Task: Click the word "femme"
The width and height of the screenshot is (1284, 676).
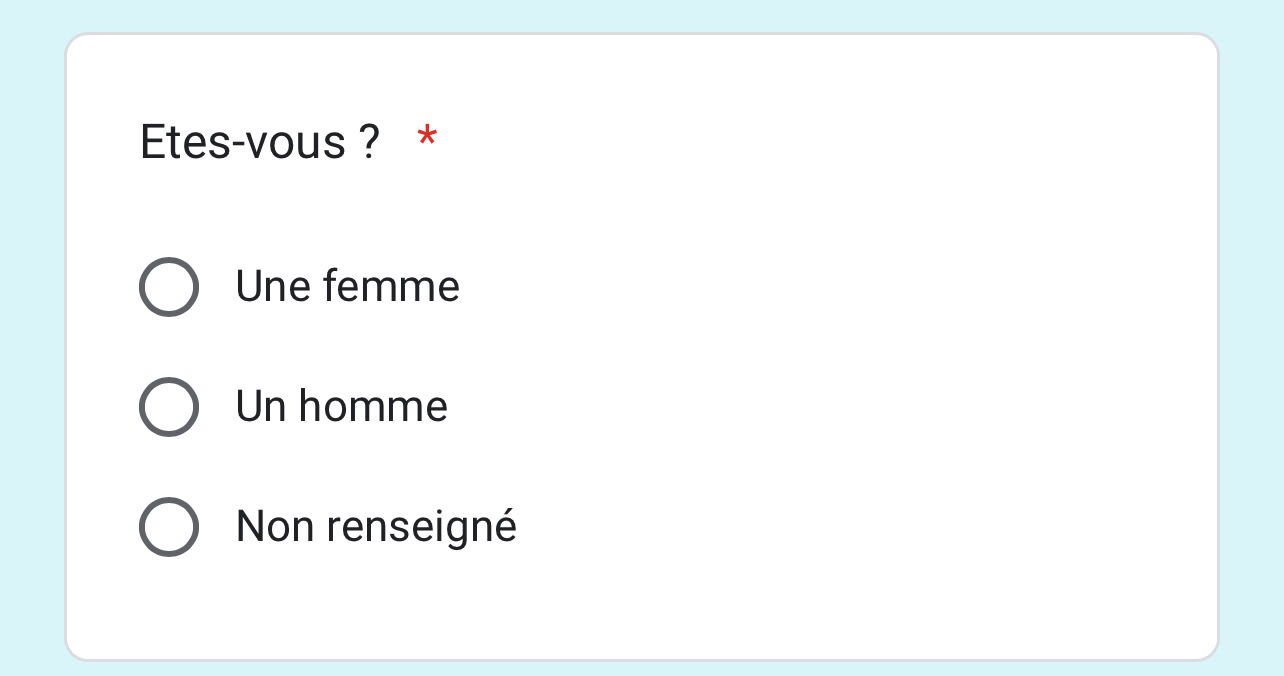Action: click(391, 287)
